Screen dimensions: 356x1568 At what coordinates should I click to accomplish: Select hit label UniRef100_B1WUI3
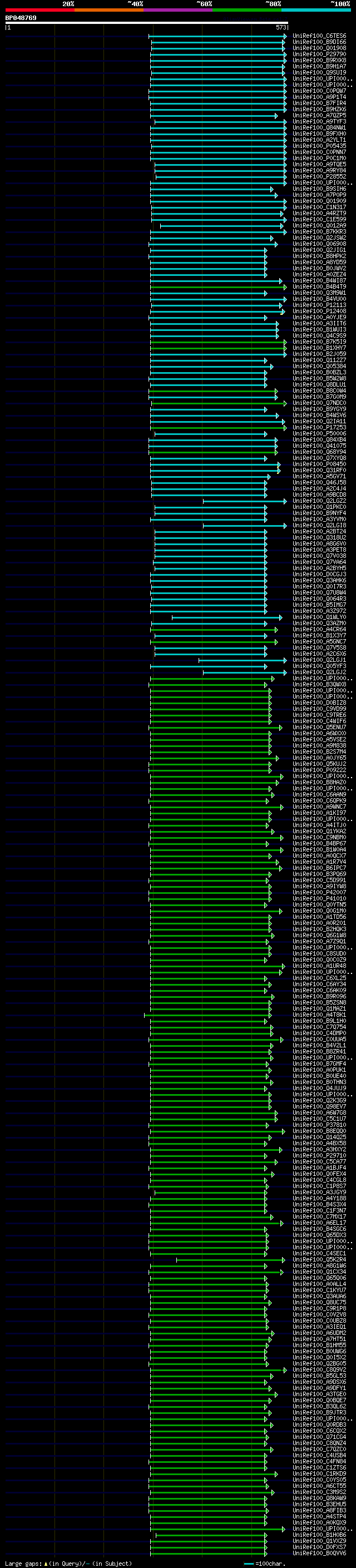coord(319,330)
